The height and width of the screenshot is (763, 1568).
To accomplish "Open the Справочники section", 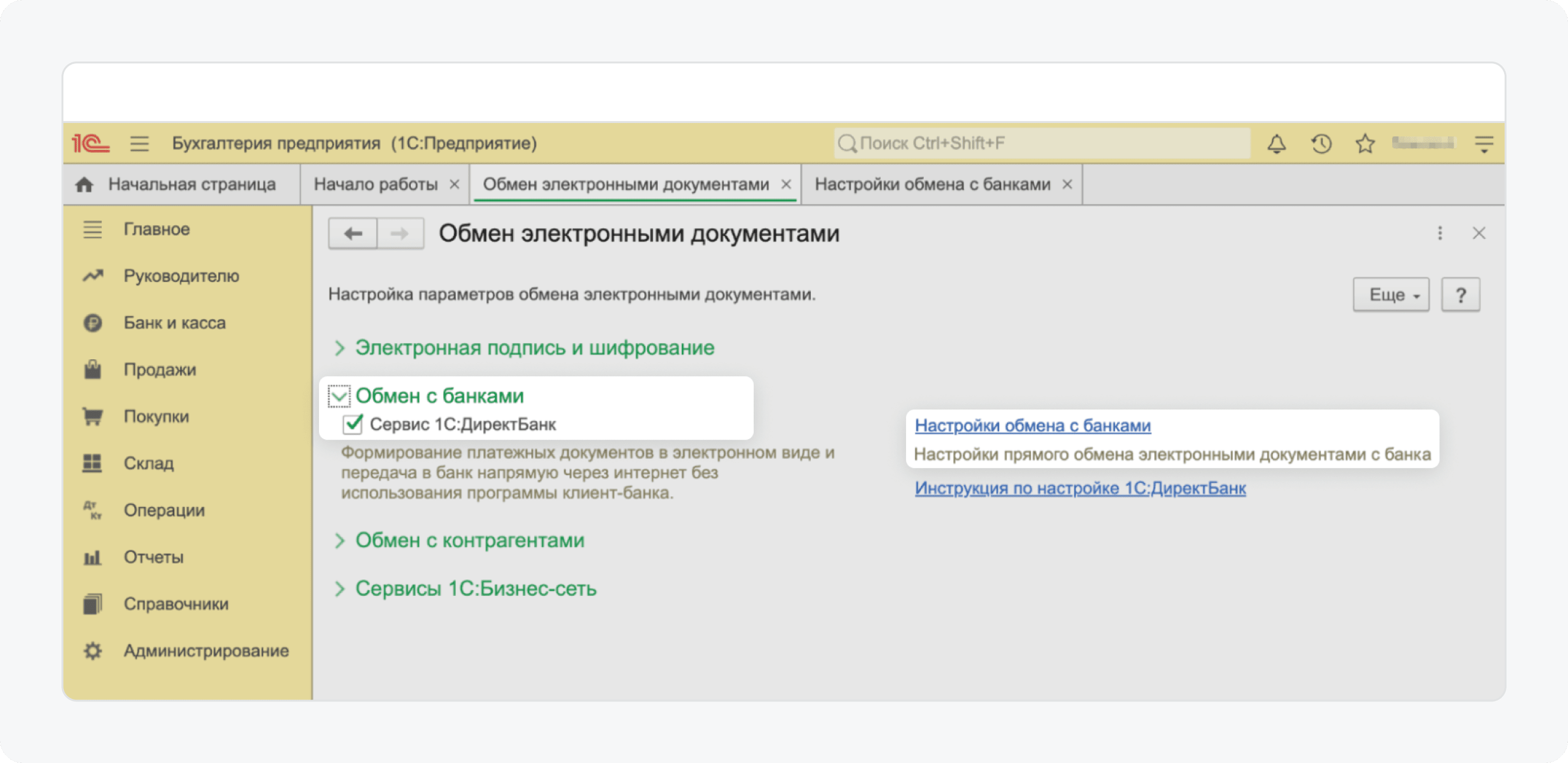I will (x=176, y=604).
